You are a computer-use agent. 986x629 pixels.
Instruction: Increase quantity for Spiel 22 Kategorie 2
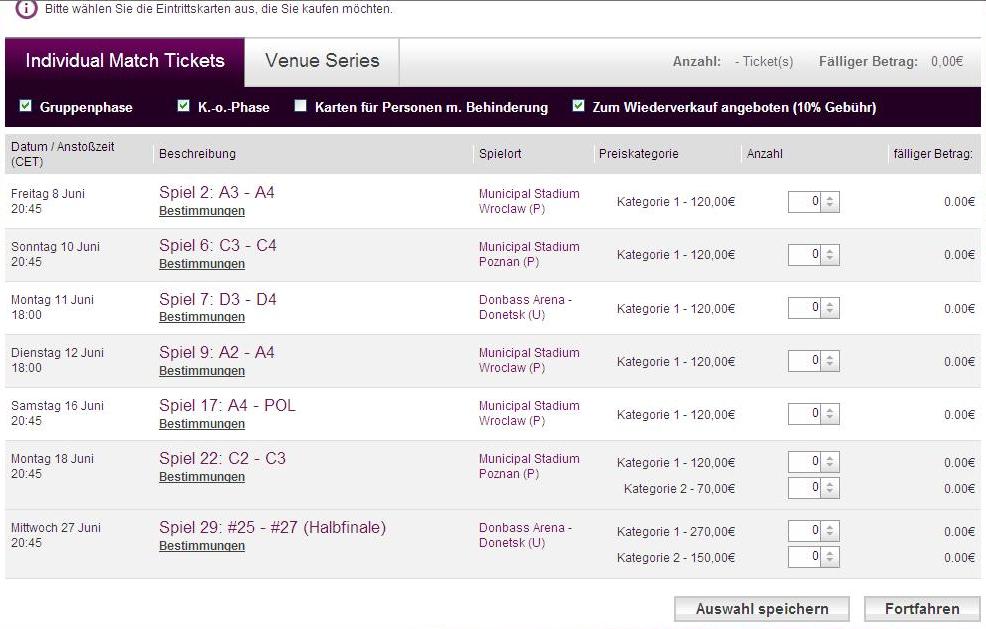pyautogui.click(x=831, y=483)
